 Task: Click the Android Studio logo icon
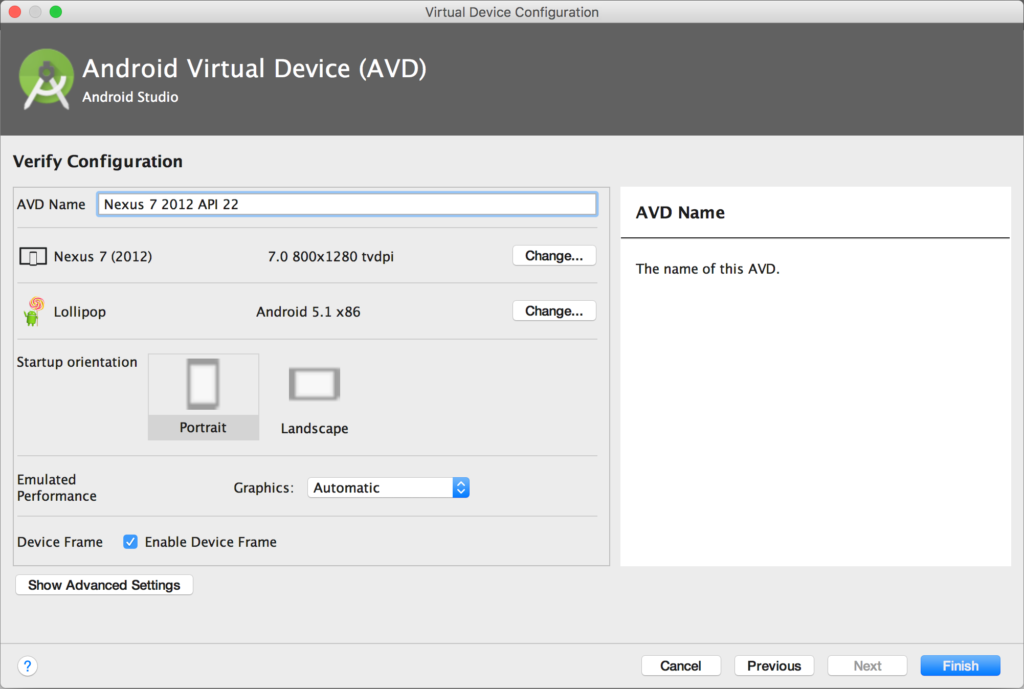coord(46,79)
